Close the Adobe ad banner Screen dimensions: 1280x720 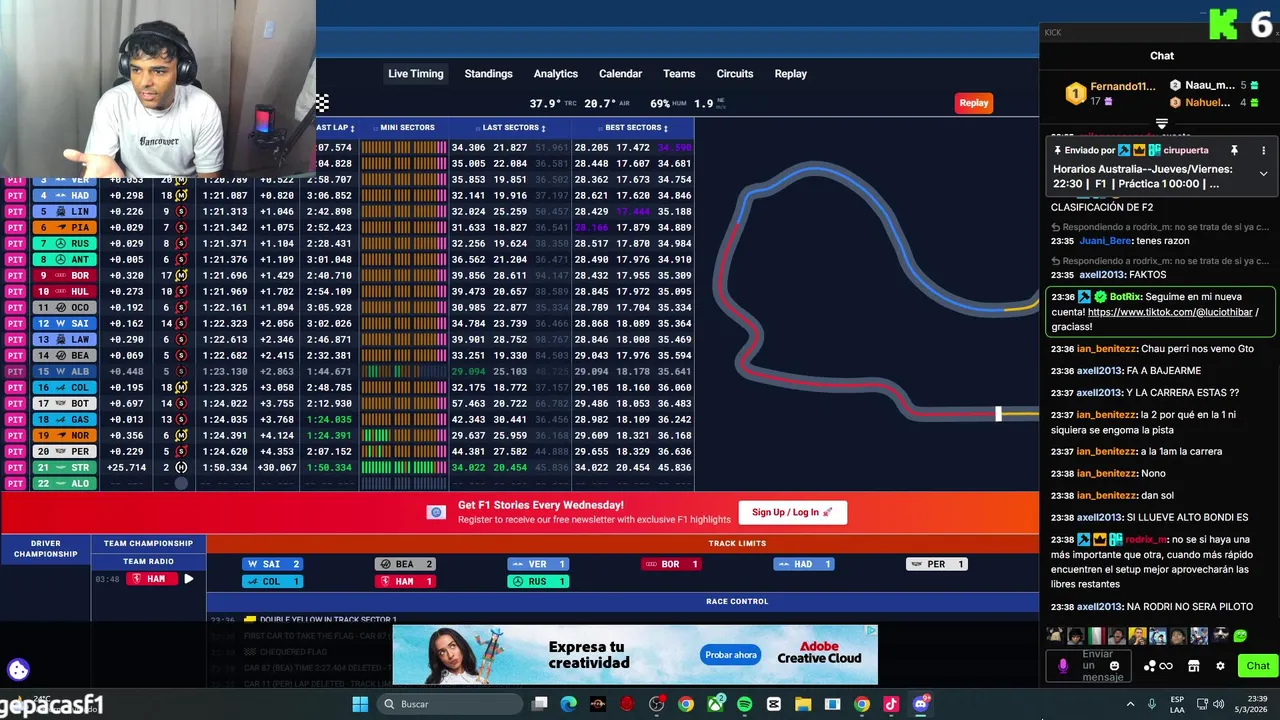871,631
